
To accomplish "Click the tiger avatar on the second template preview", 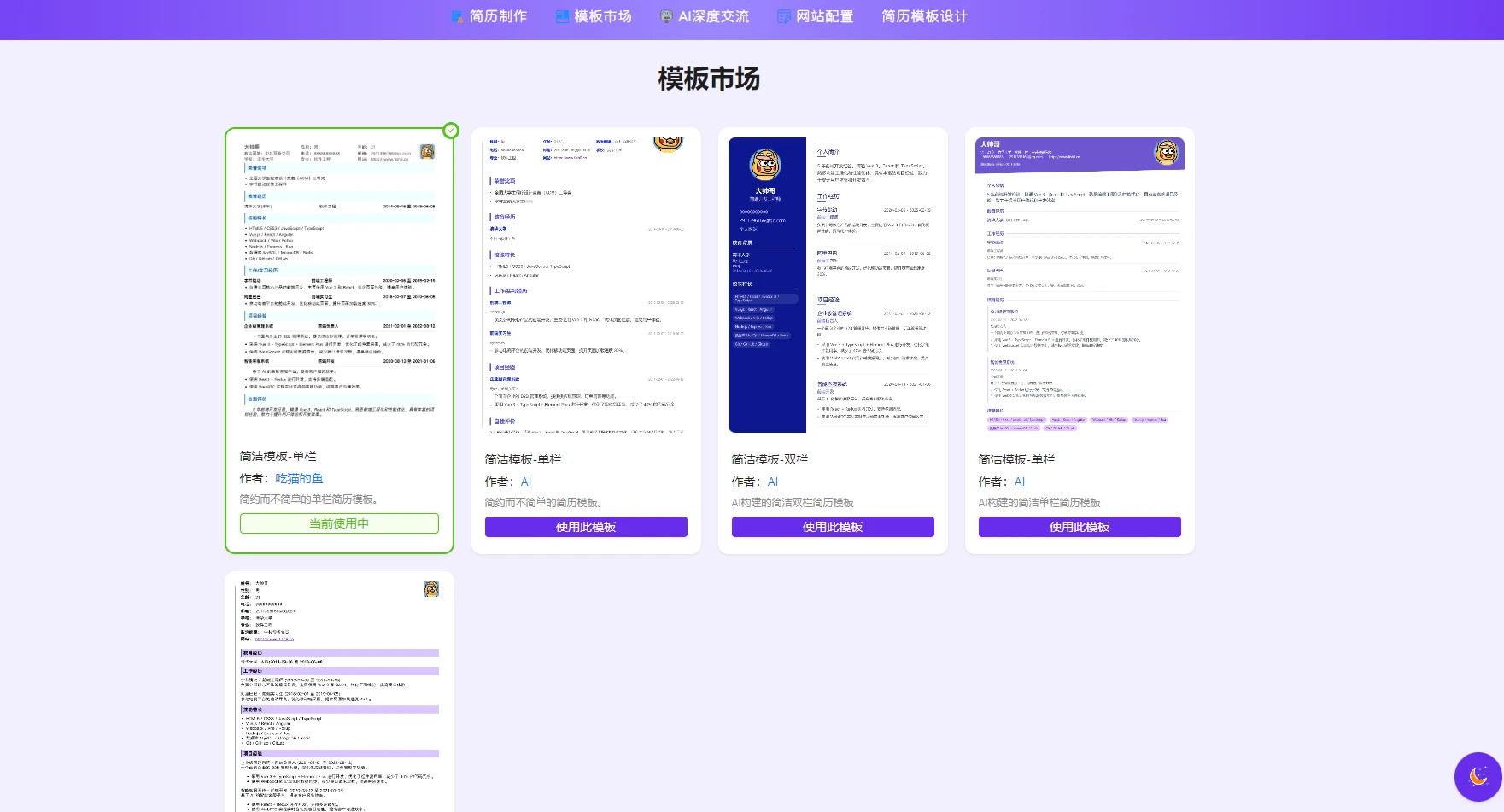I will (669, 145).
